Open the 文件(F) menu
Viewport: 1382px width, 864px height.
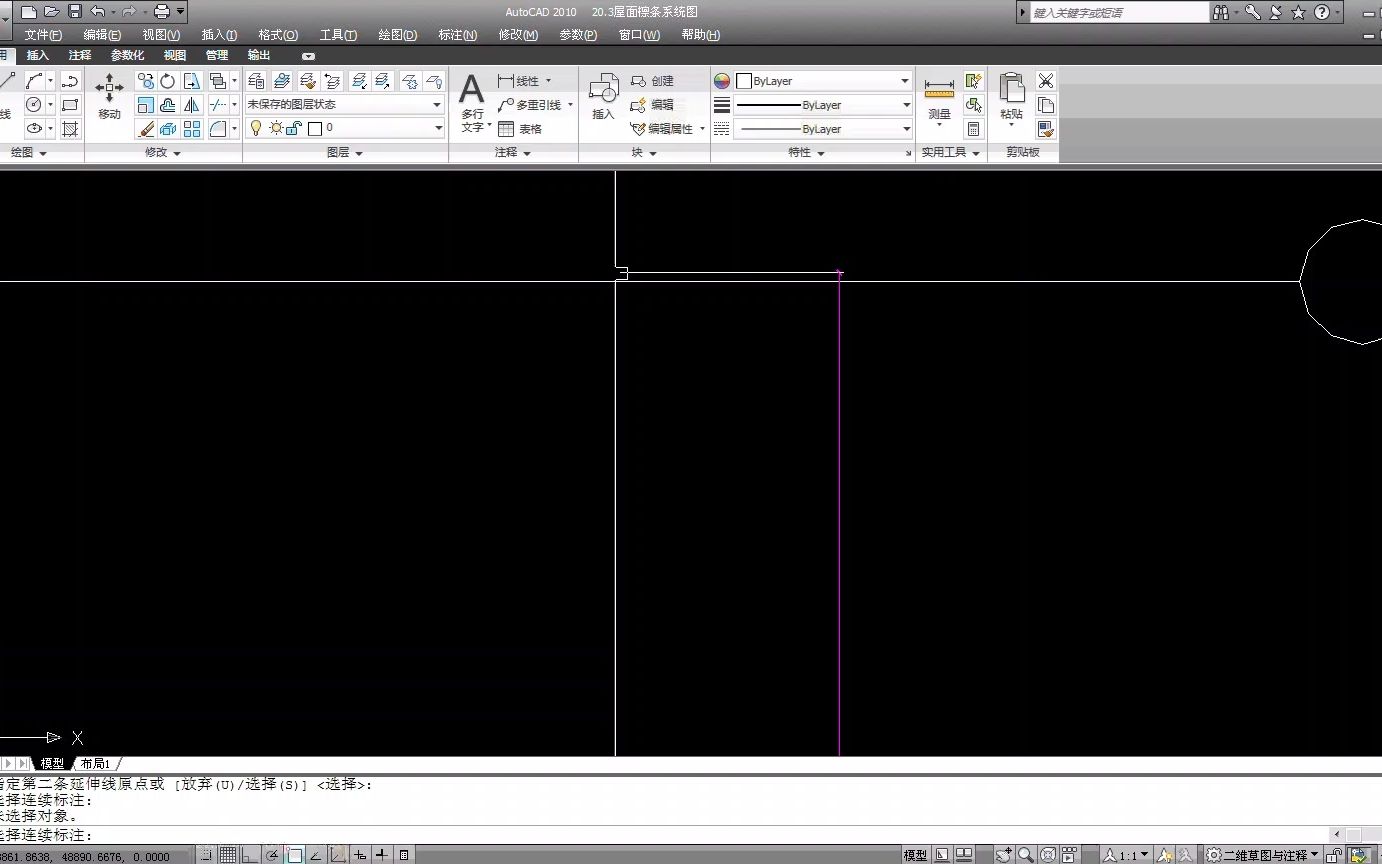point(43,34)
